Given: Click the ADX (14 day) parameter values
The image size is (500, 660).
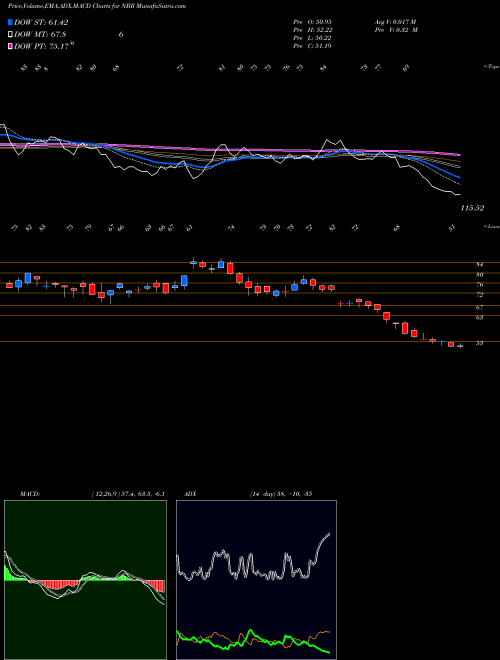Looking at the screenshot, I should coord(282,494).
